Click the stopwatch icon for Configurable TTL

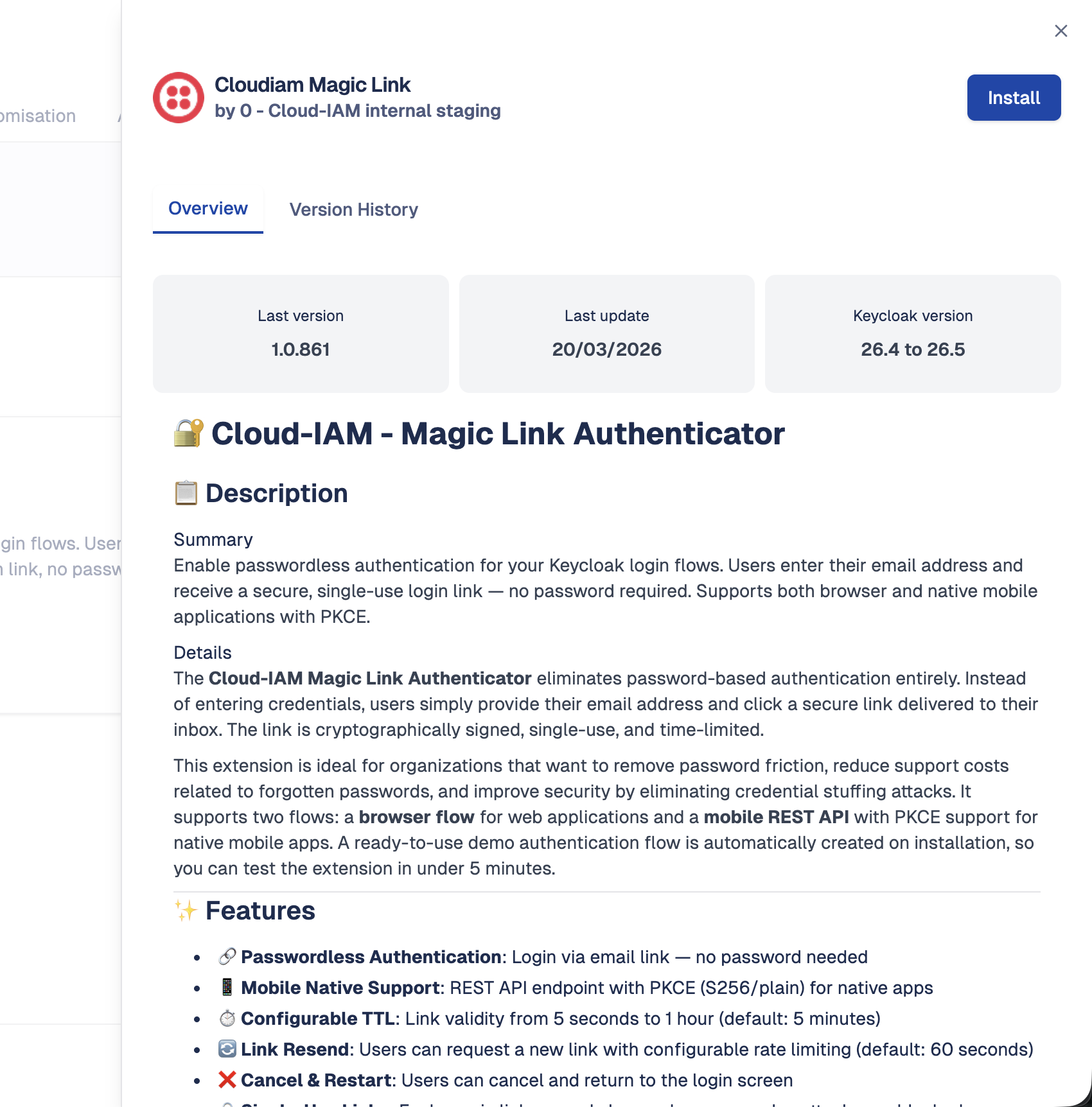[x=225, y=1018]
